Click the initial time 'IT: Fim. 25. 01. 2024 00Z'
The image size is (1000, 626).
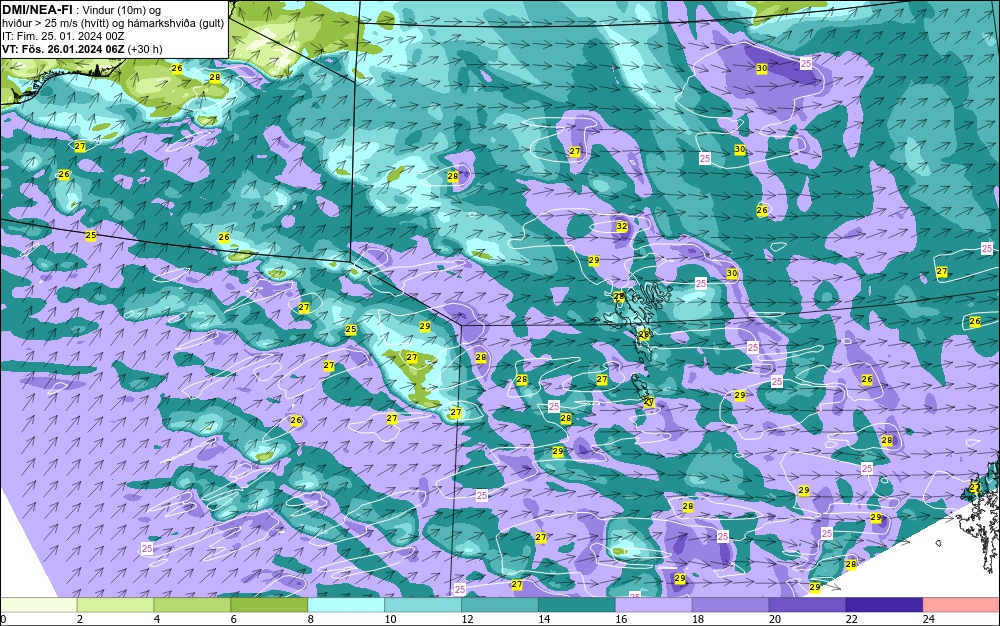coord(63,36)
